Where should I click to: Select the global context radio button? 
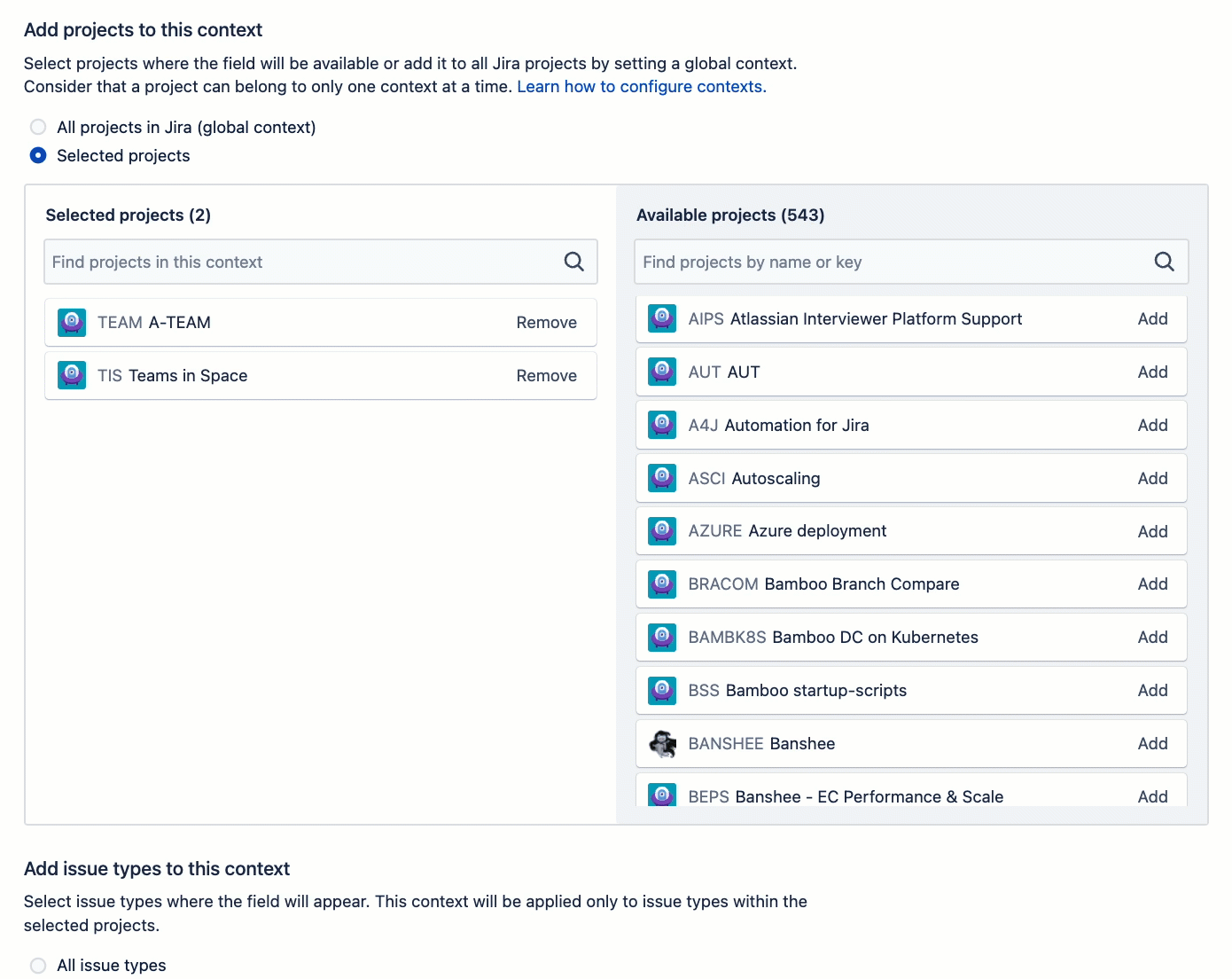tap(37, 127)
